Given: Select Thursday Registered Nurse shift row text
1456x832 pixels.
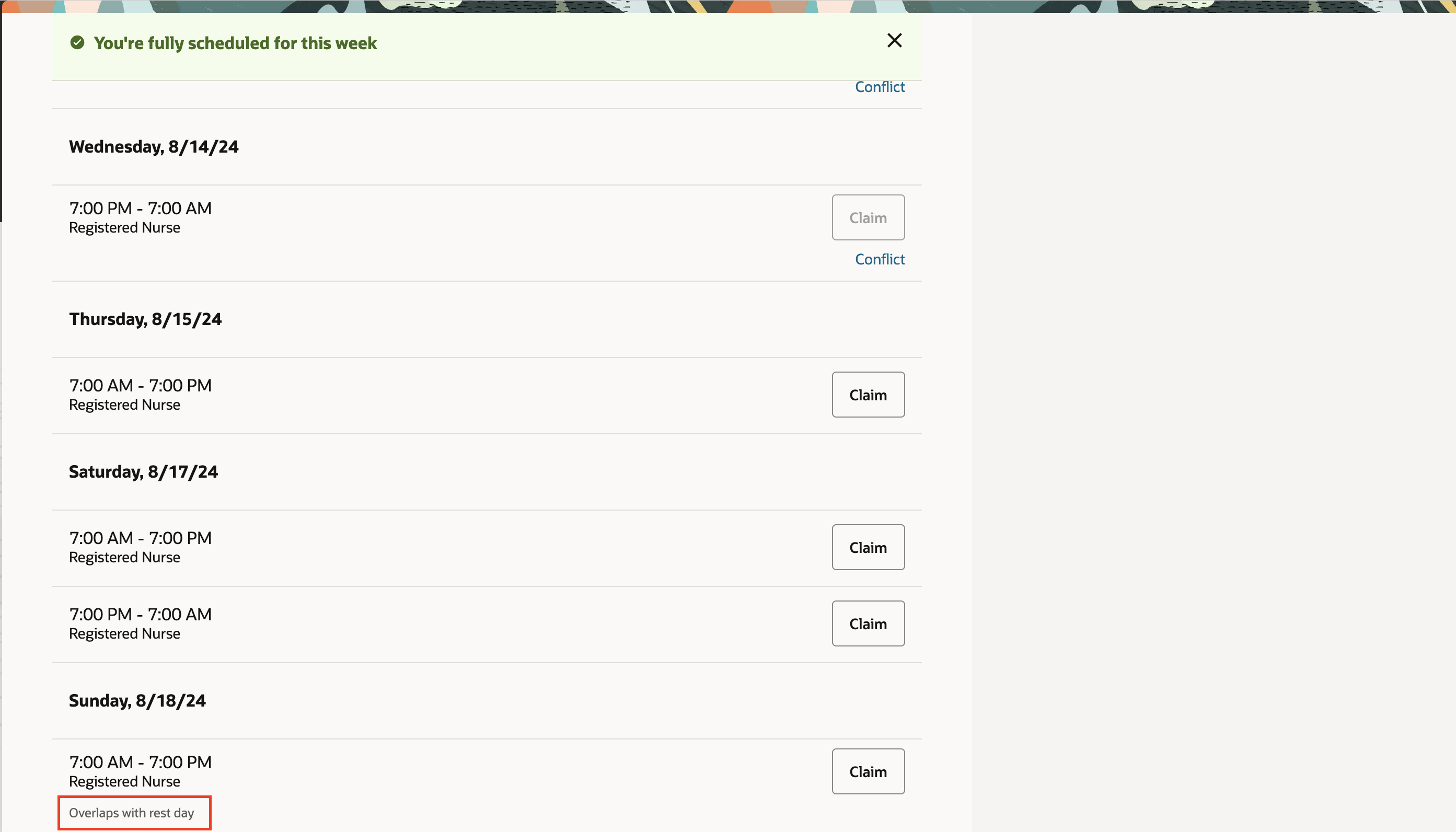Looking at the screenshot, I should (124, 405).
